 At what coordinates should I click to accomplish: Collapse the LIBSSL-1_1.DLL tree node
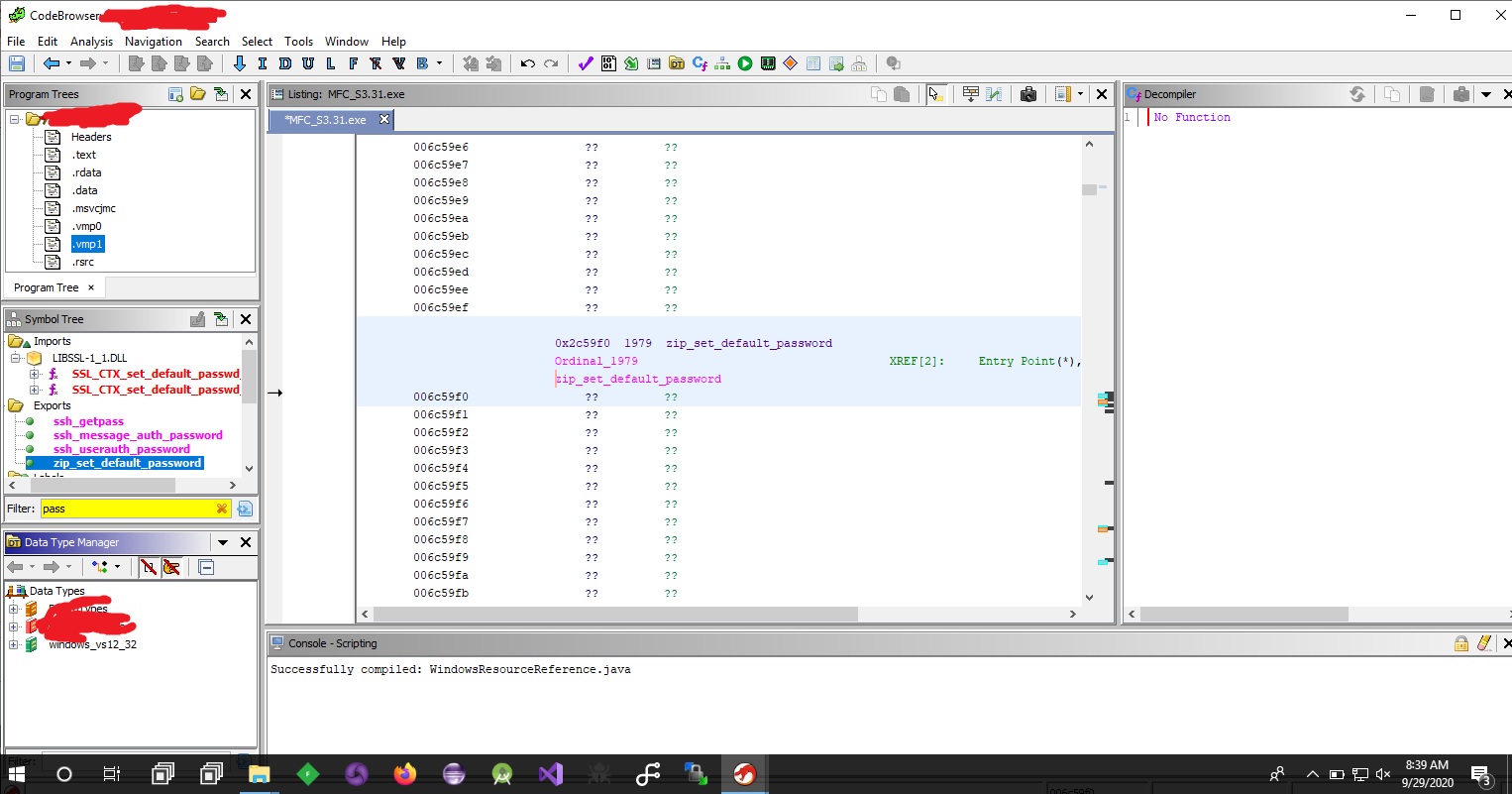point(16,358)
